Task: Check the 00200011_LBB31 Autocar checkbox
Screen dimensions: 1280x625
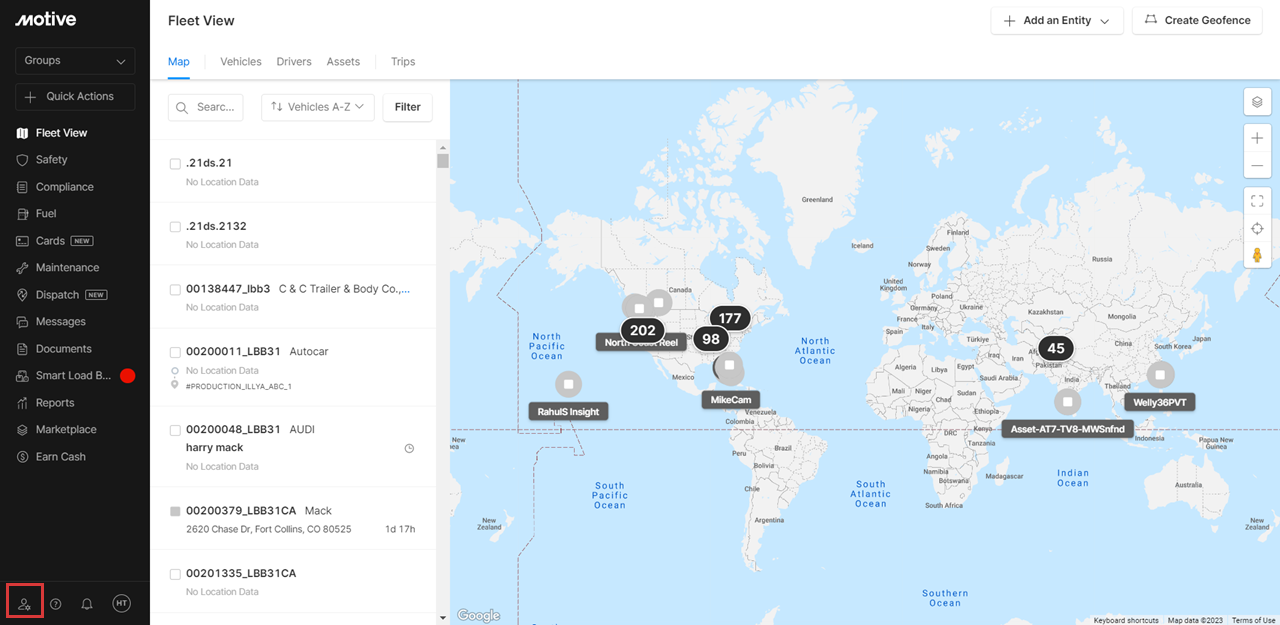Action: pos(175,353)
